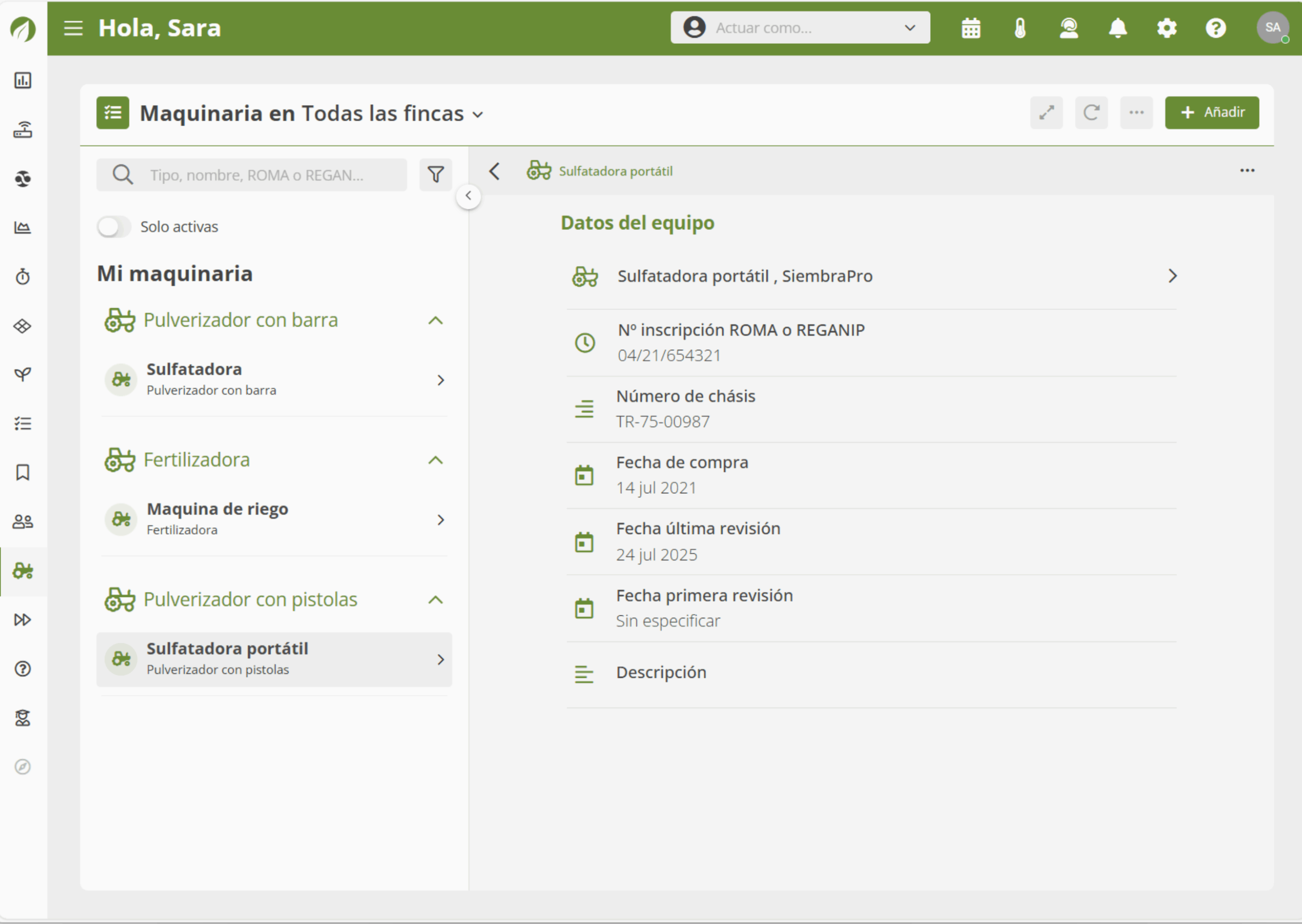Expand panel with diagonal arrows icon
Viewport: 1302px width, 924px height.
(1046, 113)
